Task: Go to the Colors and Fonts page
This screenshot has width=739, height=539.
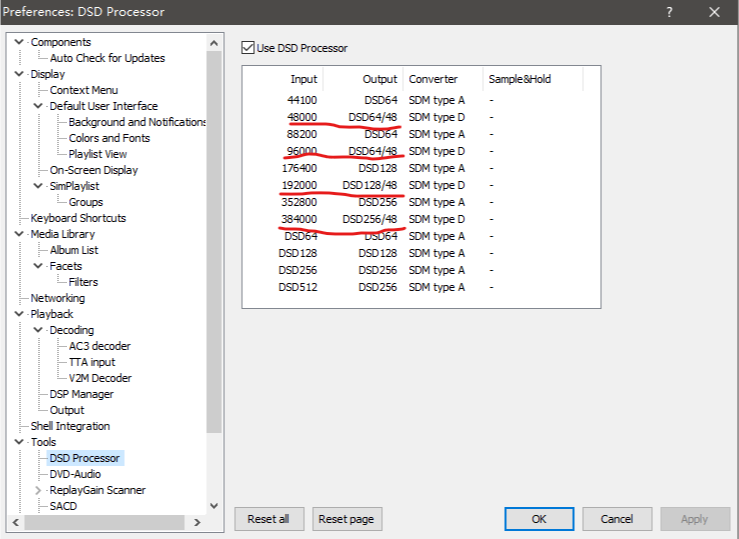Action: [x=109, y=138]
